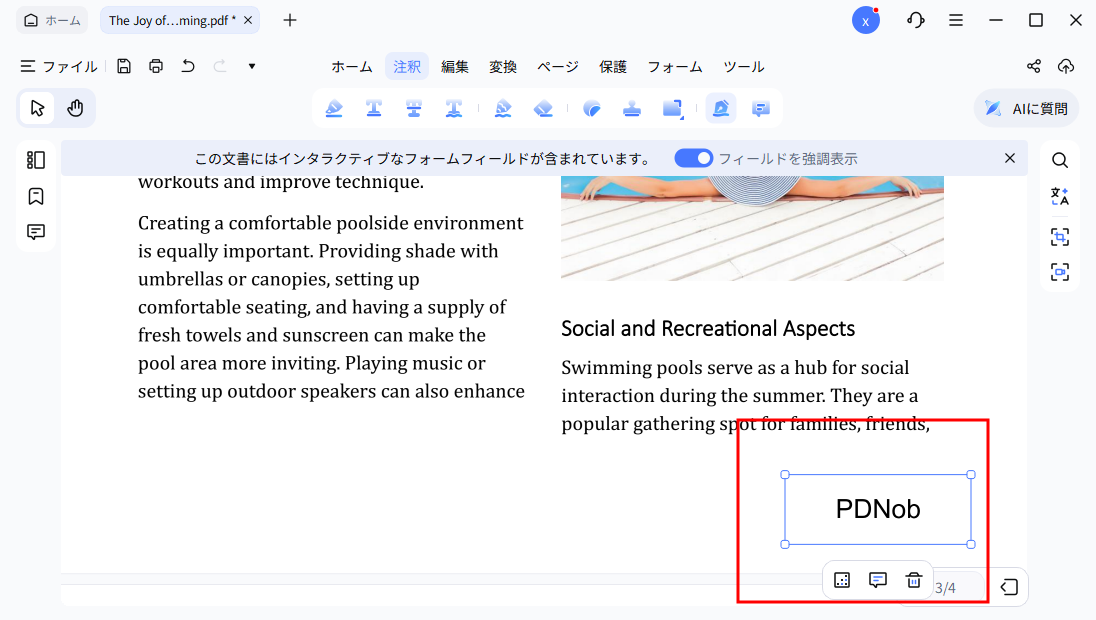
Task: Delete the PDNob form field
Action: (x=913, y=579)
